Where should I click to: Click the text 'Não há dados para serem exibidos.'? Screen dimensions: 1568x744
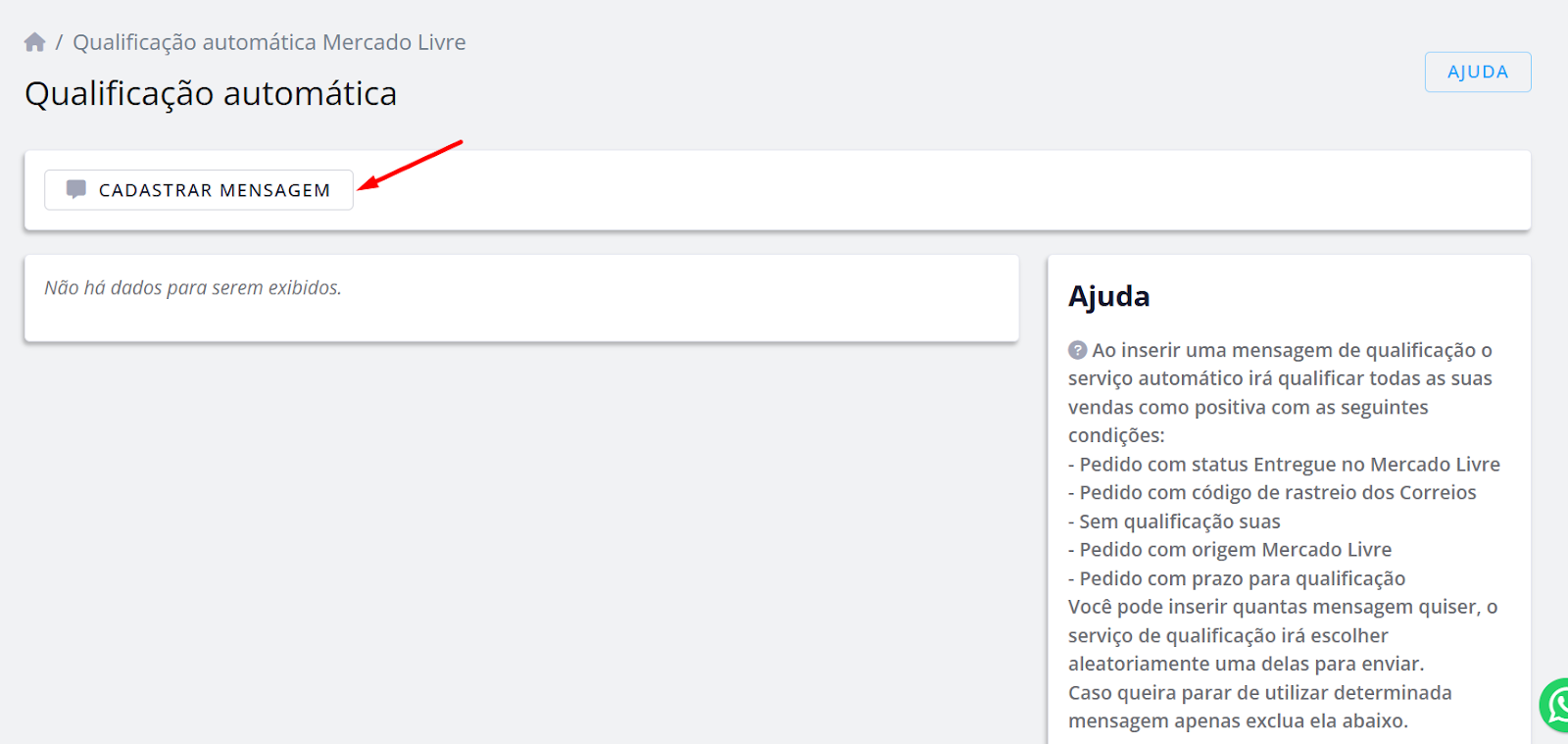[193, 288]
